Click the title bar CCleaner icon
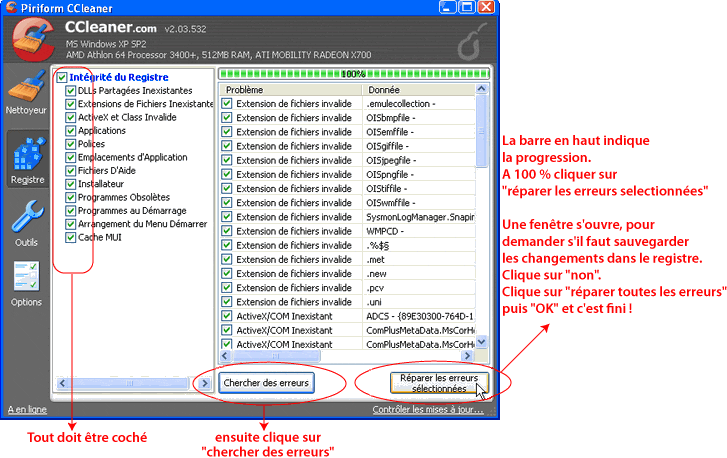Screen dimensions: 727x458 [11, 7]
